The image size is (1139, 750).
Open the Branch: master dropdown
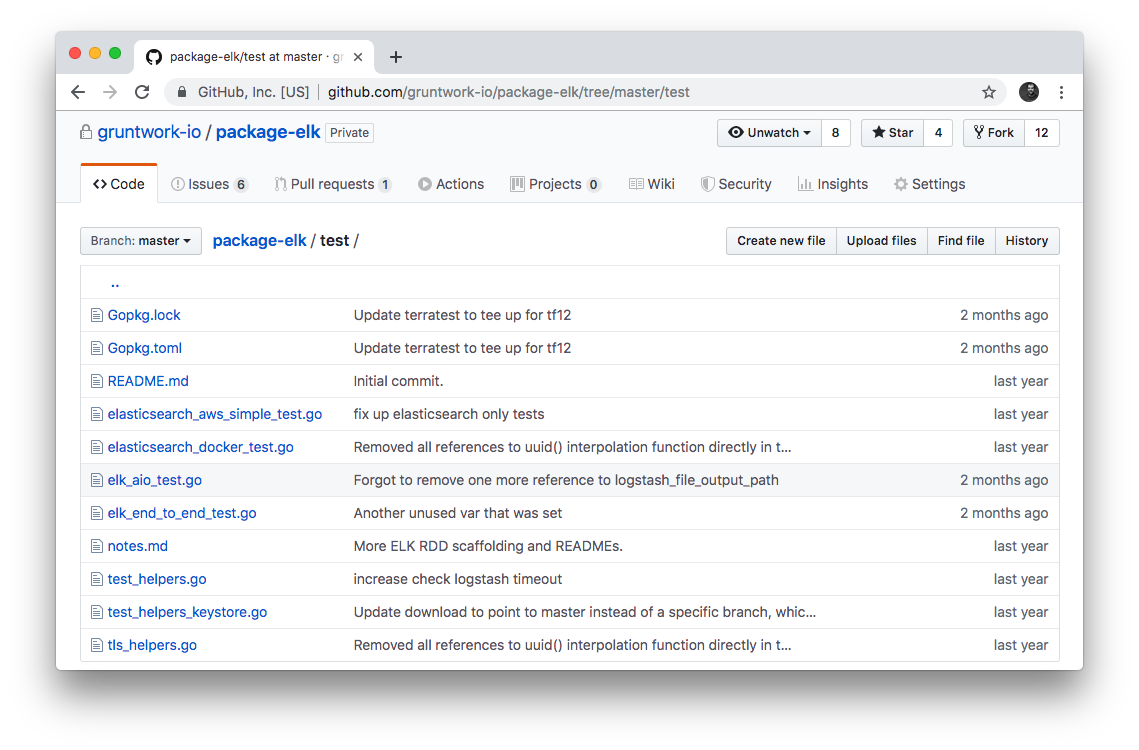click(x=141, y=241)
